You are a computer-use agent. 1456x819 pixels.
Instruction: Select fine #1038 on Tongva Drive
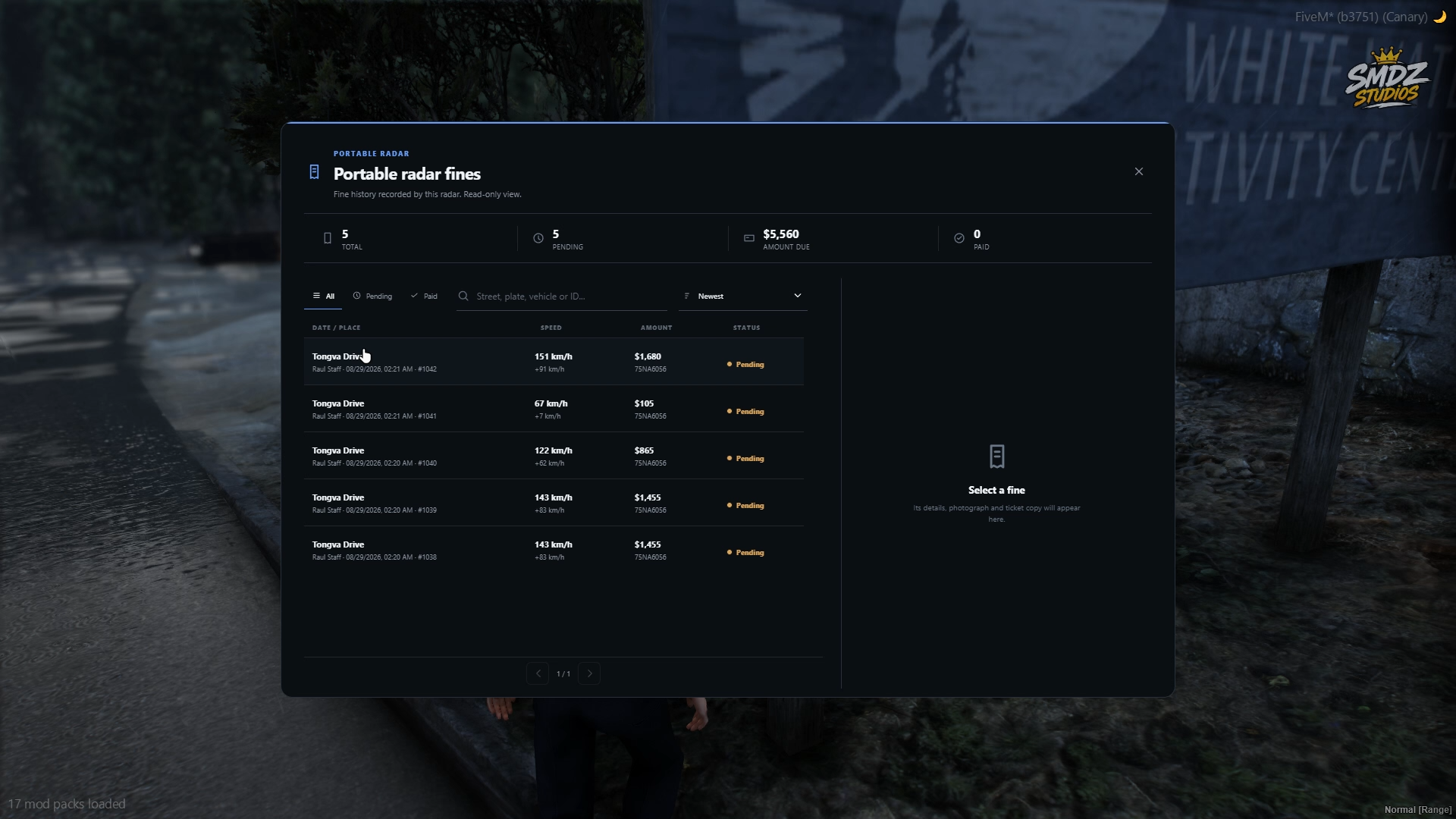[x=554, y=550]
